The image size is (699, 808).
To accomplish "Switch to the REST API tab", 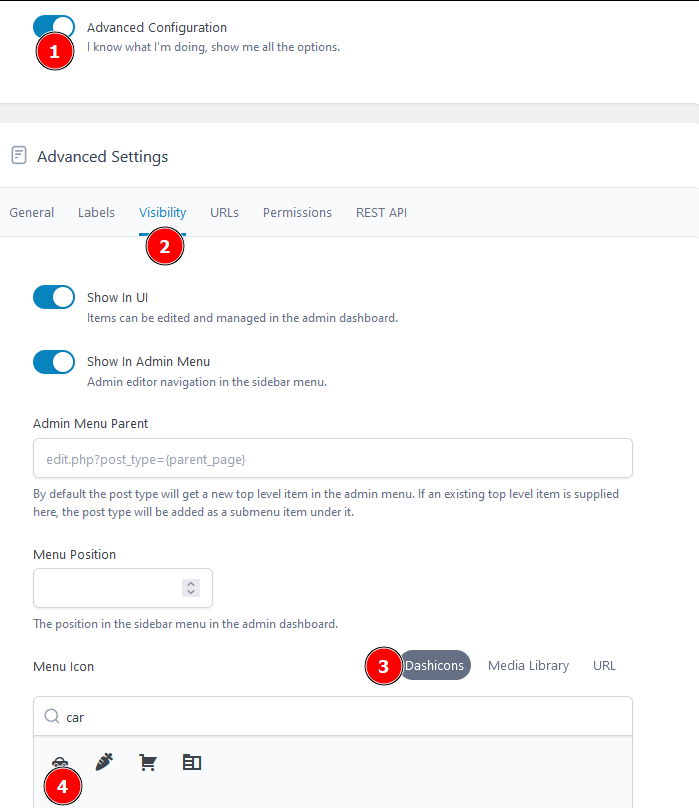I will pyautogui.click(x=381, y=212).
